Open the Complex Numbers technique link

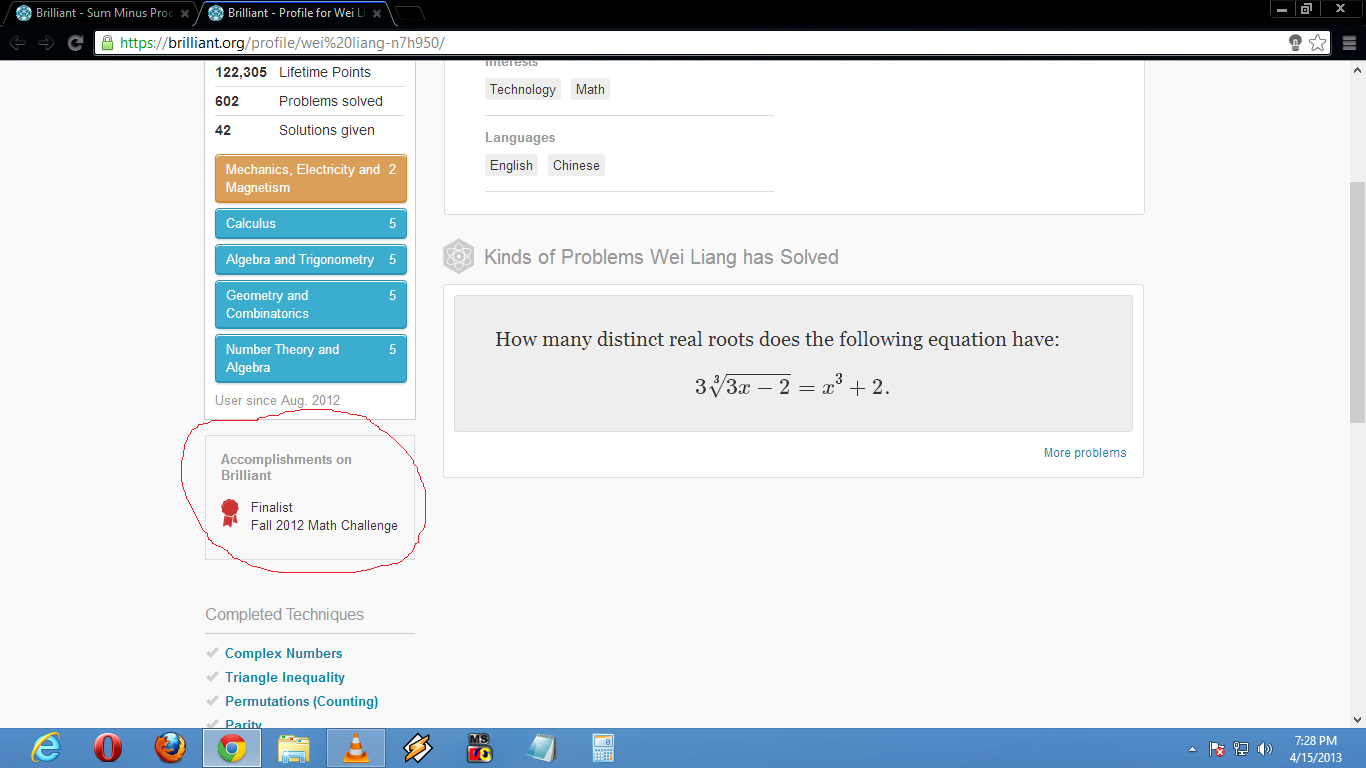pyautogui.click(x=284, y=653)
